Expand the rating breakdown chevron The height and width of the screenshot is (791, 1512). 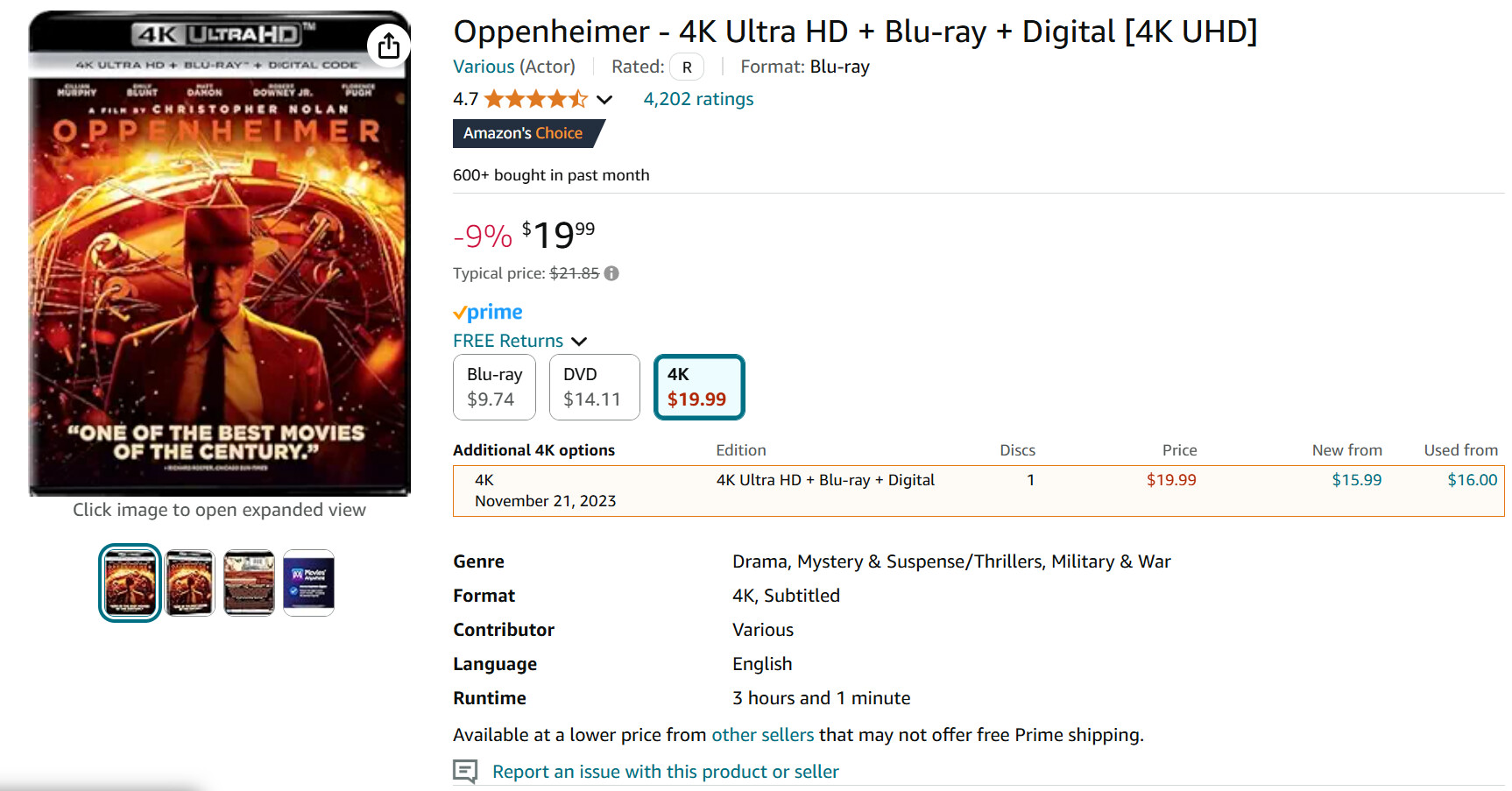pyautogui.click(x=604, y=100)
